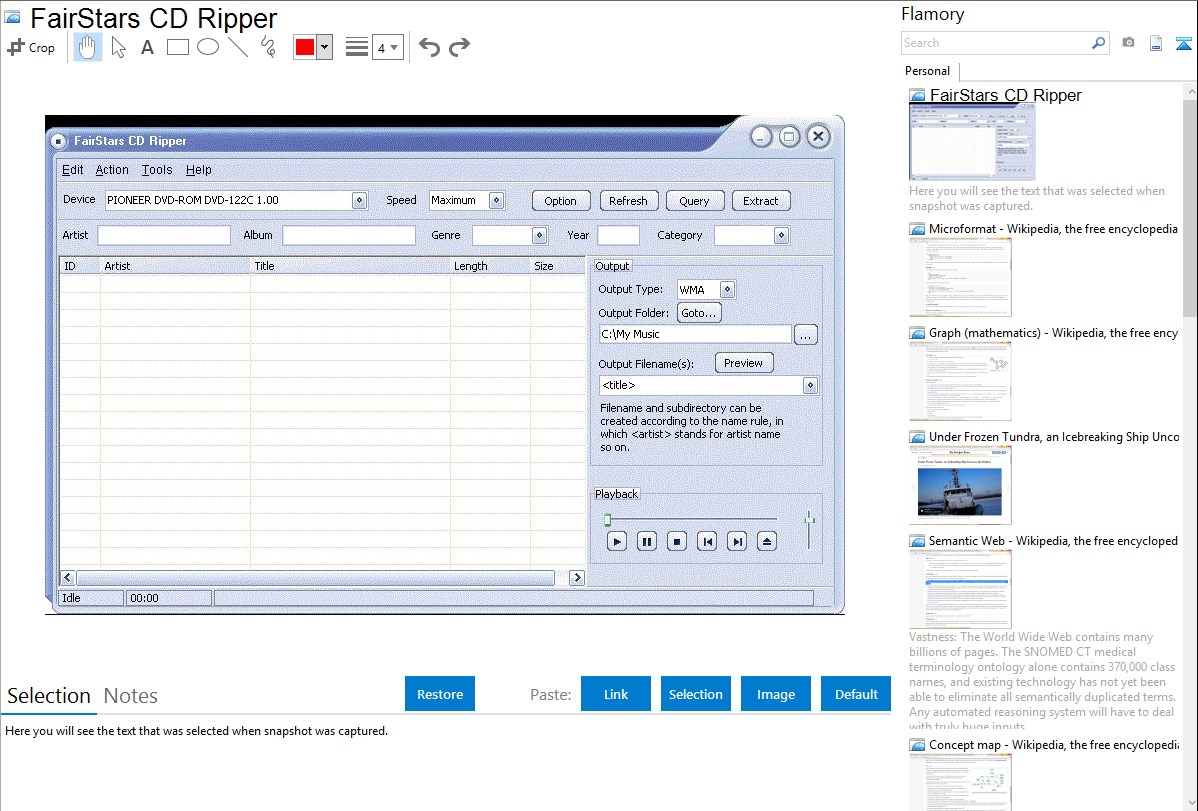Click the track list scroll-left arrow
Image resolution: width=1198 pixels, height=811 pixels.
[67, 578]
